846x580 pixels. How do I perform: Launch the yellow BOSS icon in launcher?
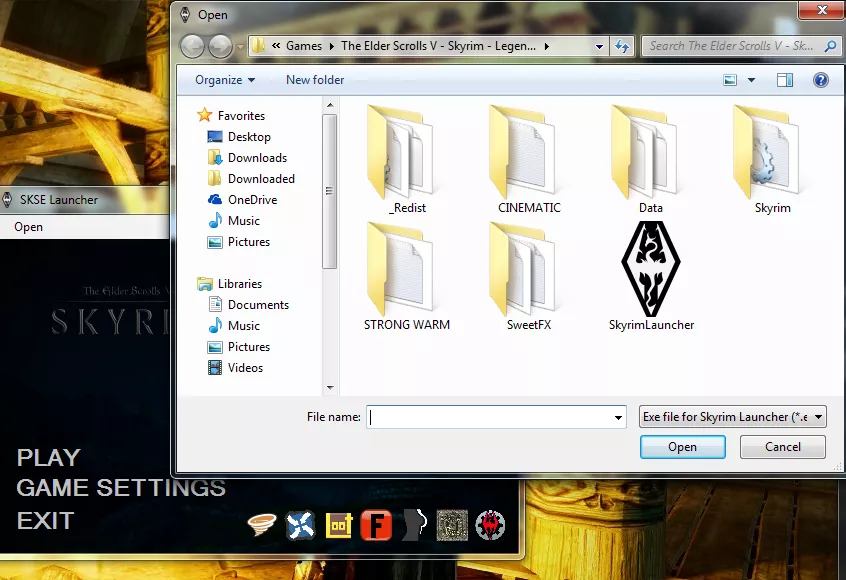click(339, 526)
